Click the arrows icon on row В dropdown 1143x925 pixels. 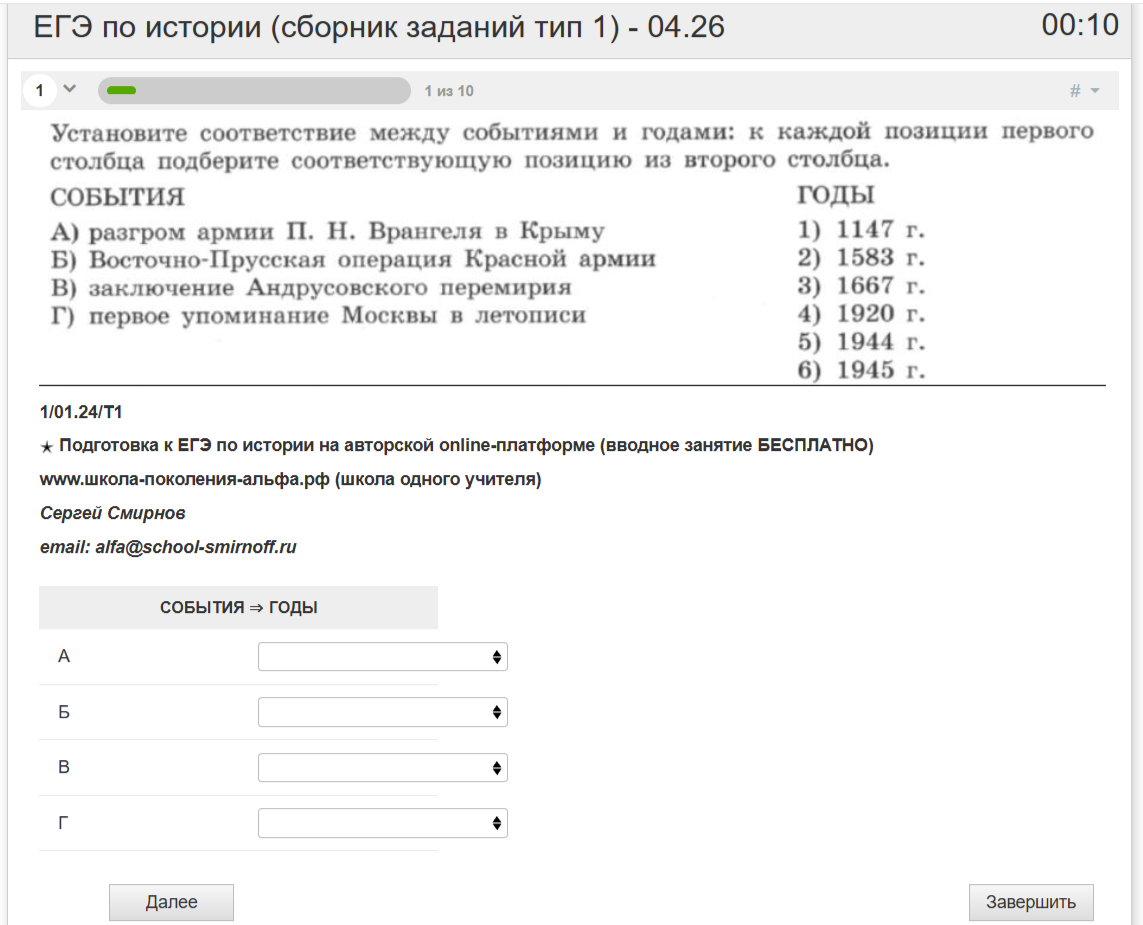[497, 768]
